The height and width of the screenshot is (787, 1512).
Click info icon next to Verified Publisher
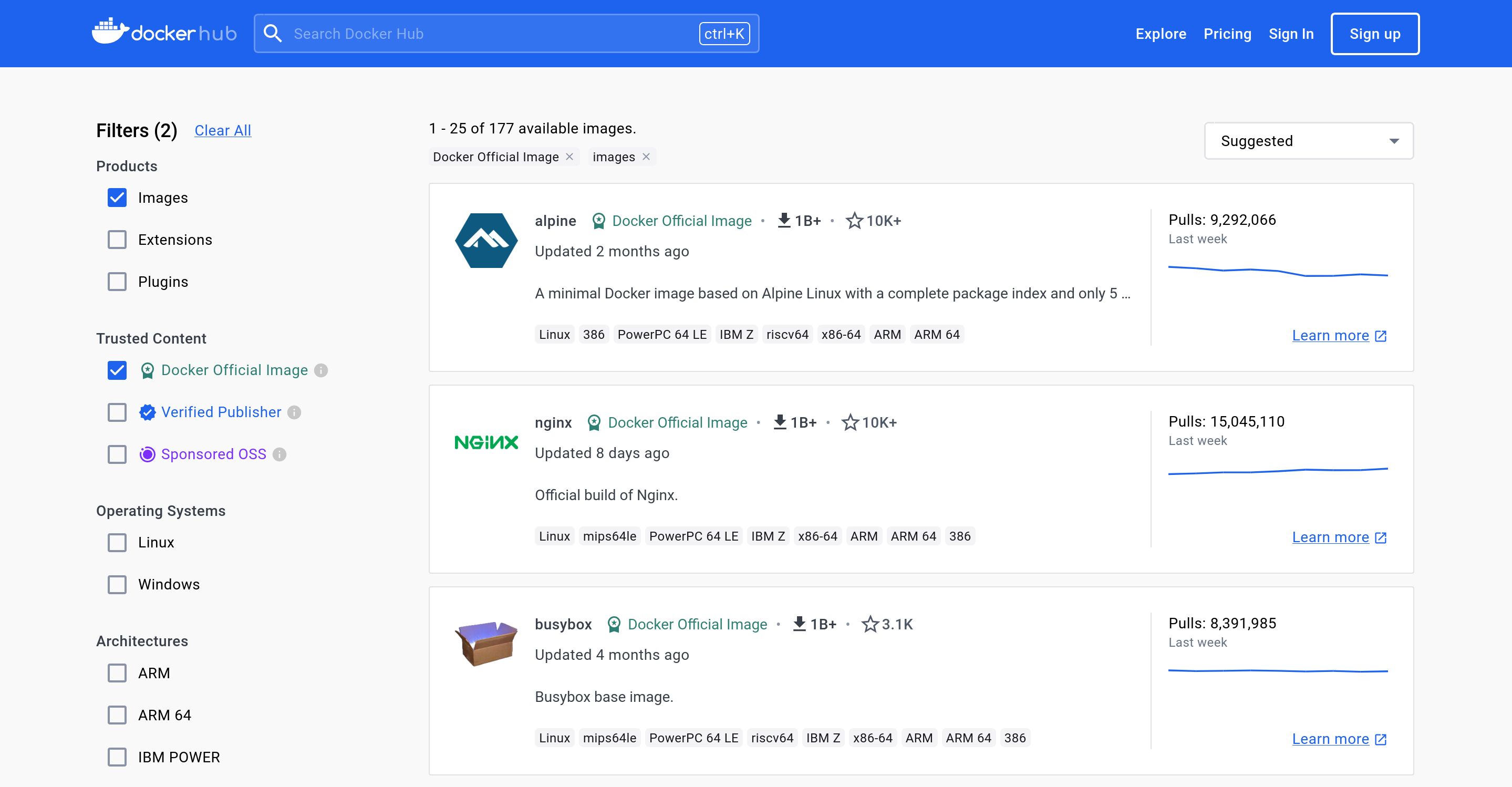tap(294, 412)
